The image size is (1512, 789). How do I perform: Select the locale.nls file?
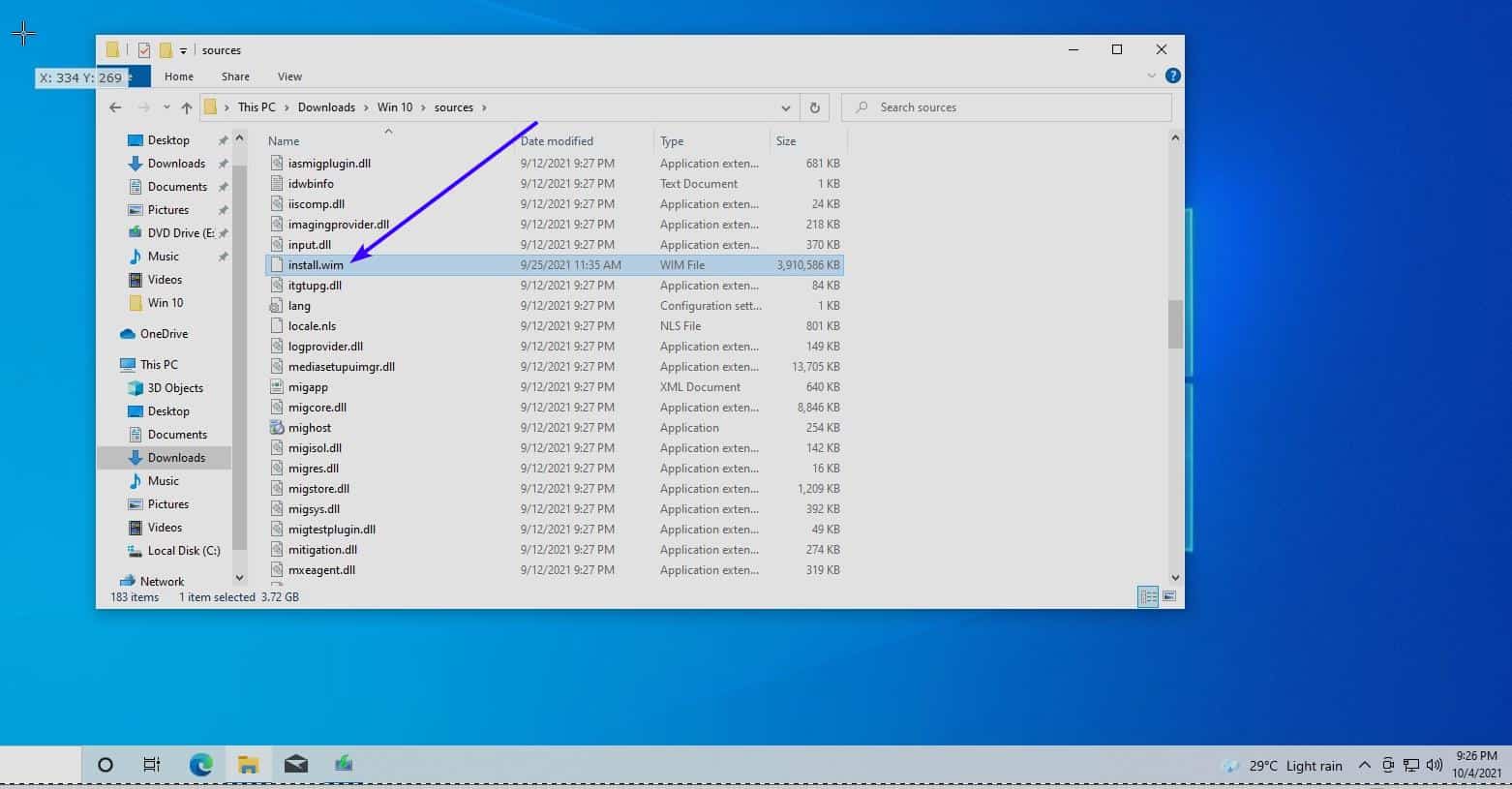(x=555, y=326)
